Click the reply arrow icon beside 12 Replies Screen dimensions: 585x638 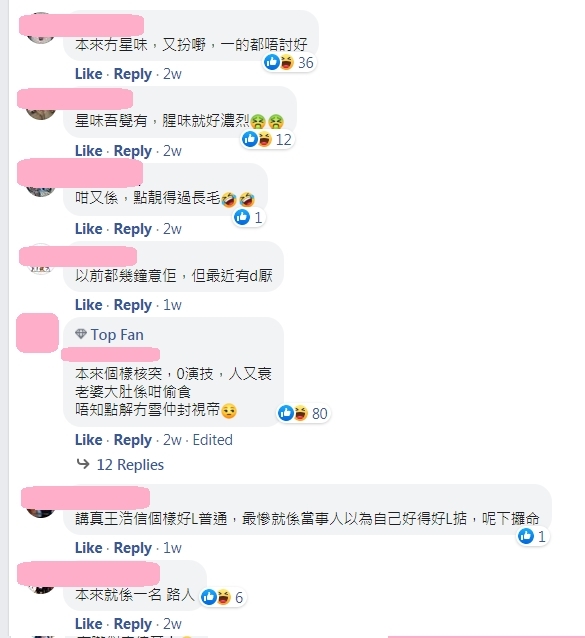click(x=83, y=464)
